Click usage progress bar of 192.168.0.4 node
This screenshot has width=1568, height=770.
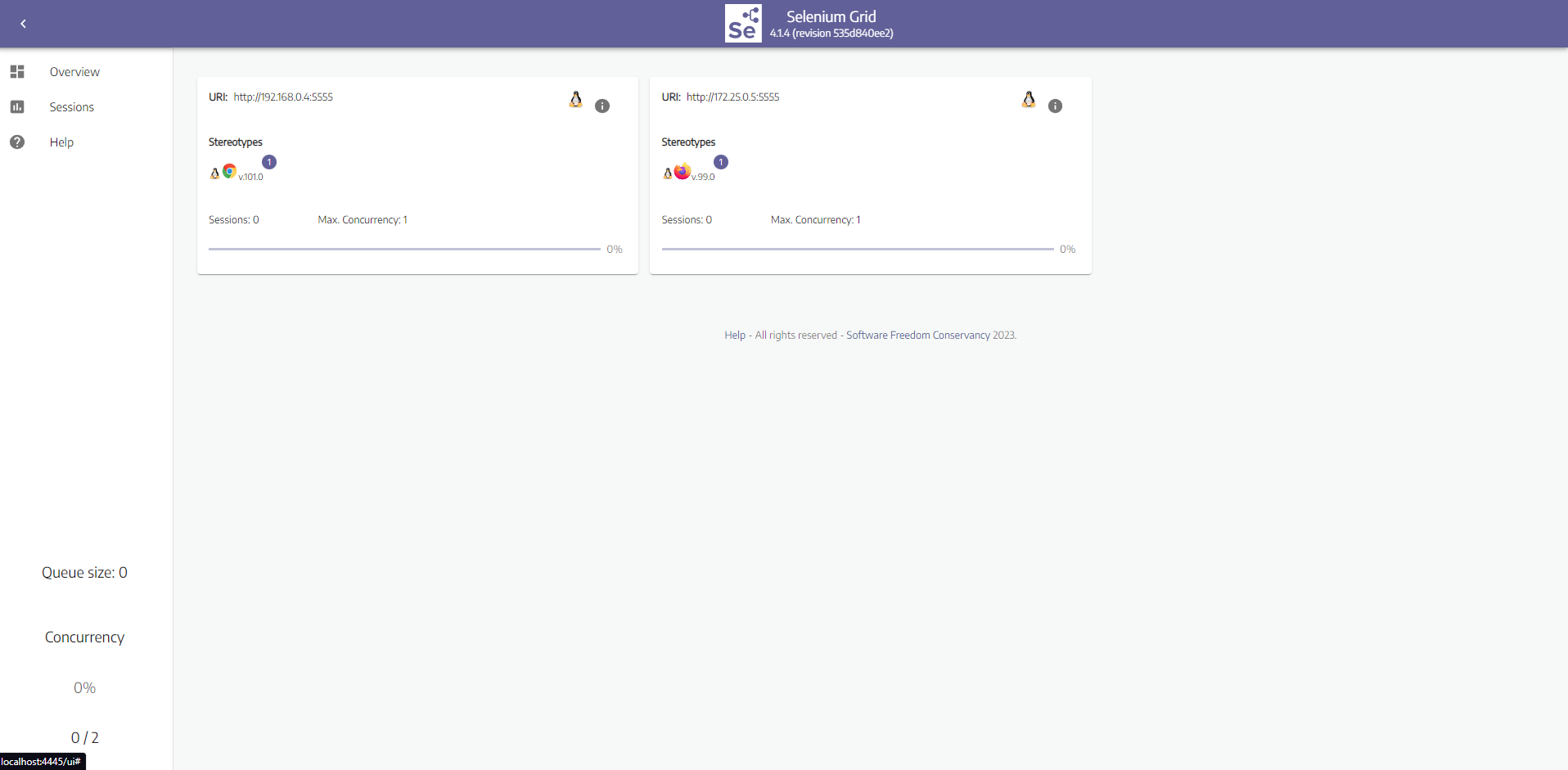(405, 249)
